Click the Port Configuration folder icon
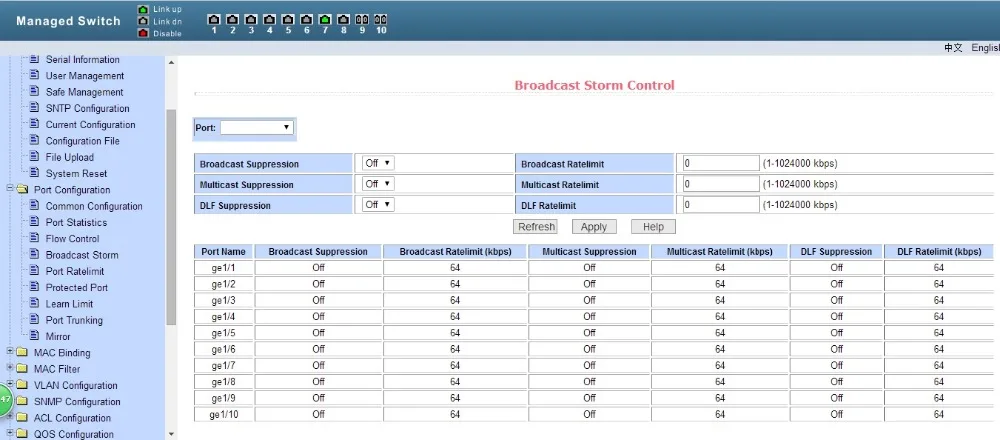Screen dimensions: 1000x440 pyautogui.click(x=22, y=190)
